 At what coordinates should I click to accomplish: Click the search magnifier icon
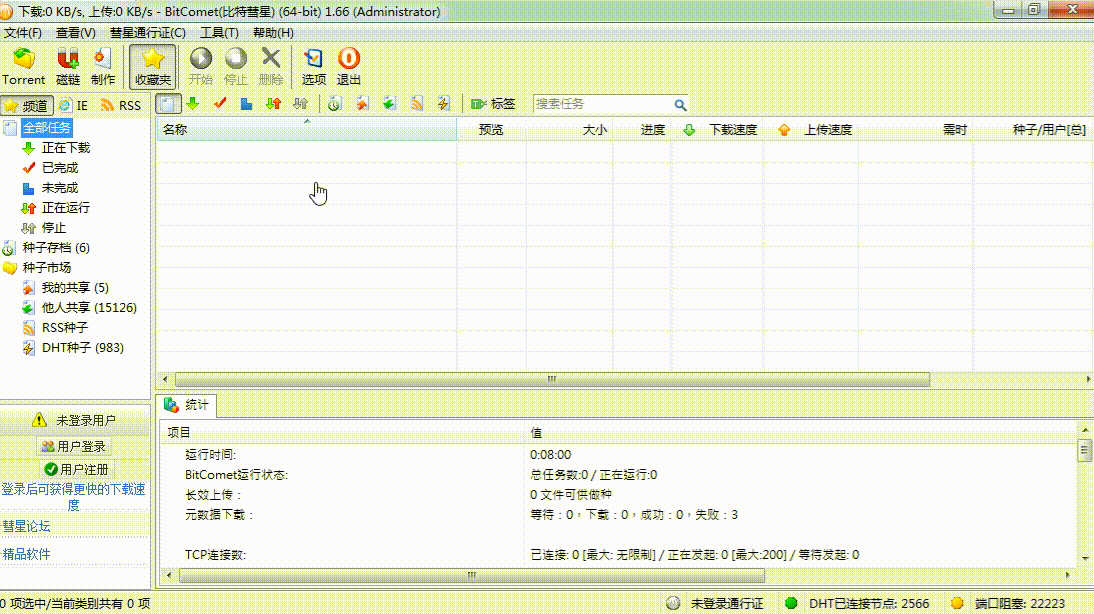click(x=680, y=105)
